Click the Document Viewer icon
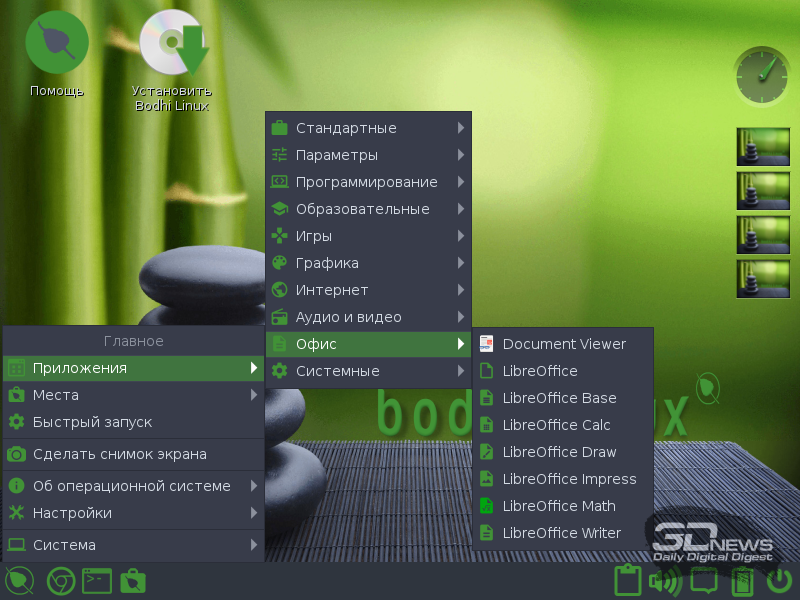800x600 pixels. [487, 344]
